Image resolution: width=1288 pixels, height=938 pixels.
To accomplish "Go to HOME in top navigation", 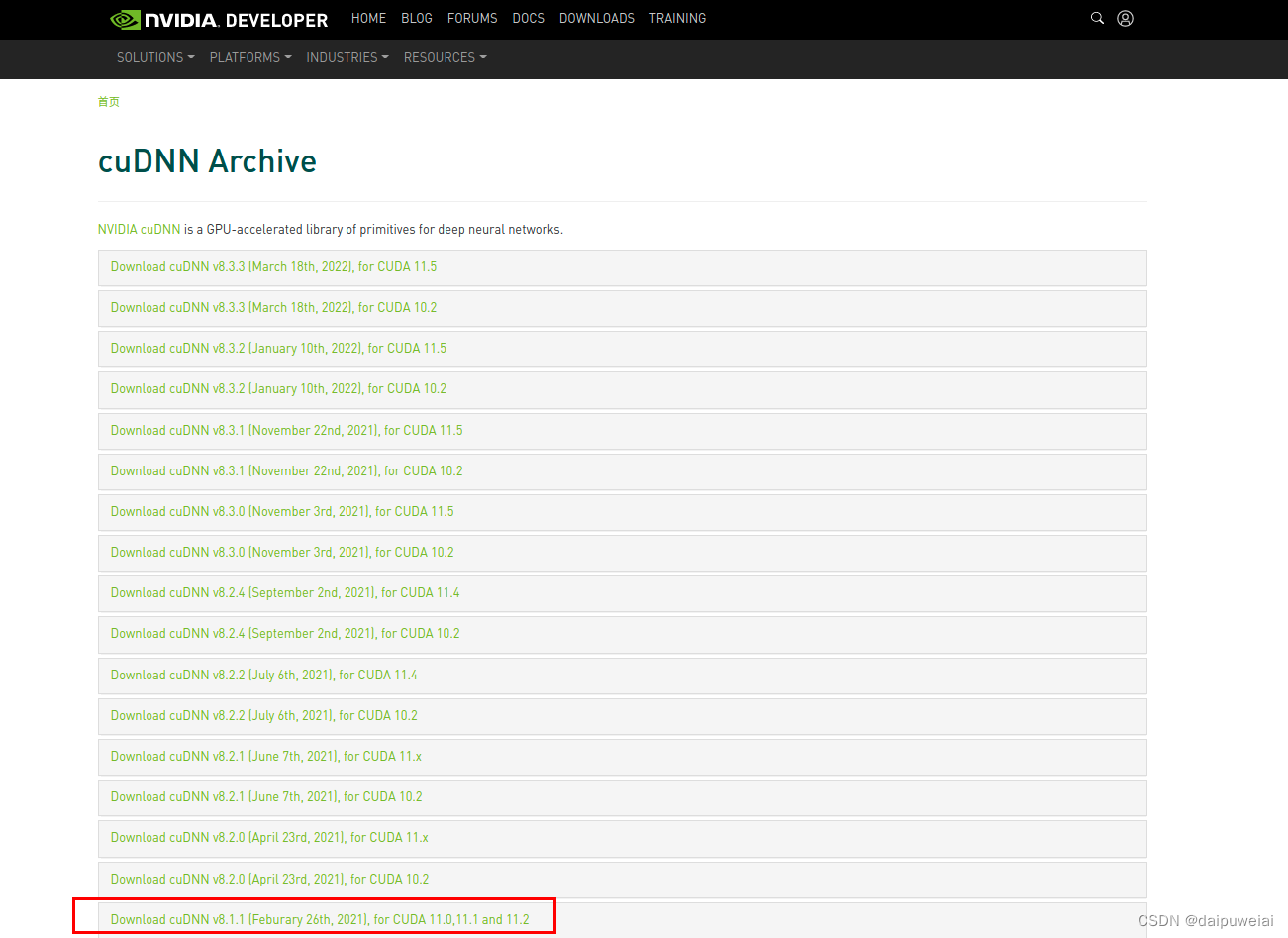I will (x=368, y=18).
